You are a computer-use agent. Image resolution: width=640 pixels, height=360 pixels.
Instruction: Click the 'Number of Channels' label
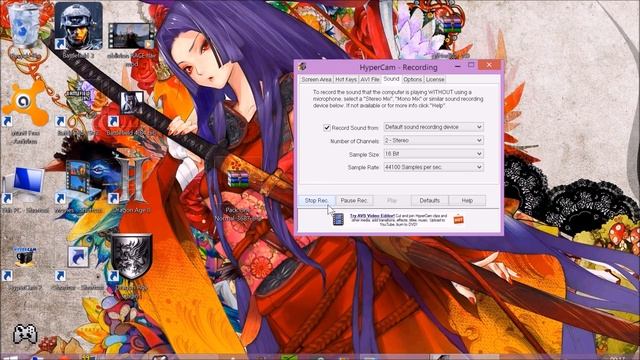pos(354,141)
